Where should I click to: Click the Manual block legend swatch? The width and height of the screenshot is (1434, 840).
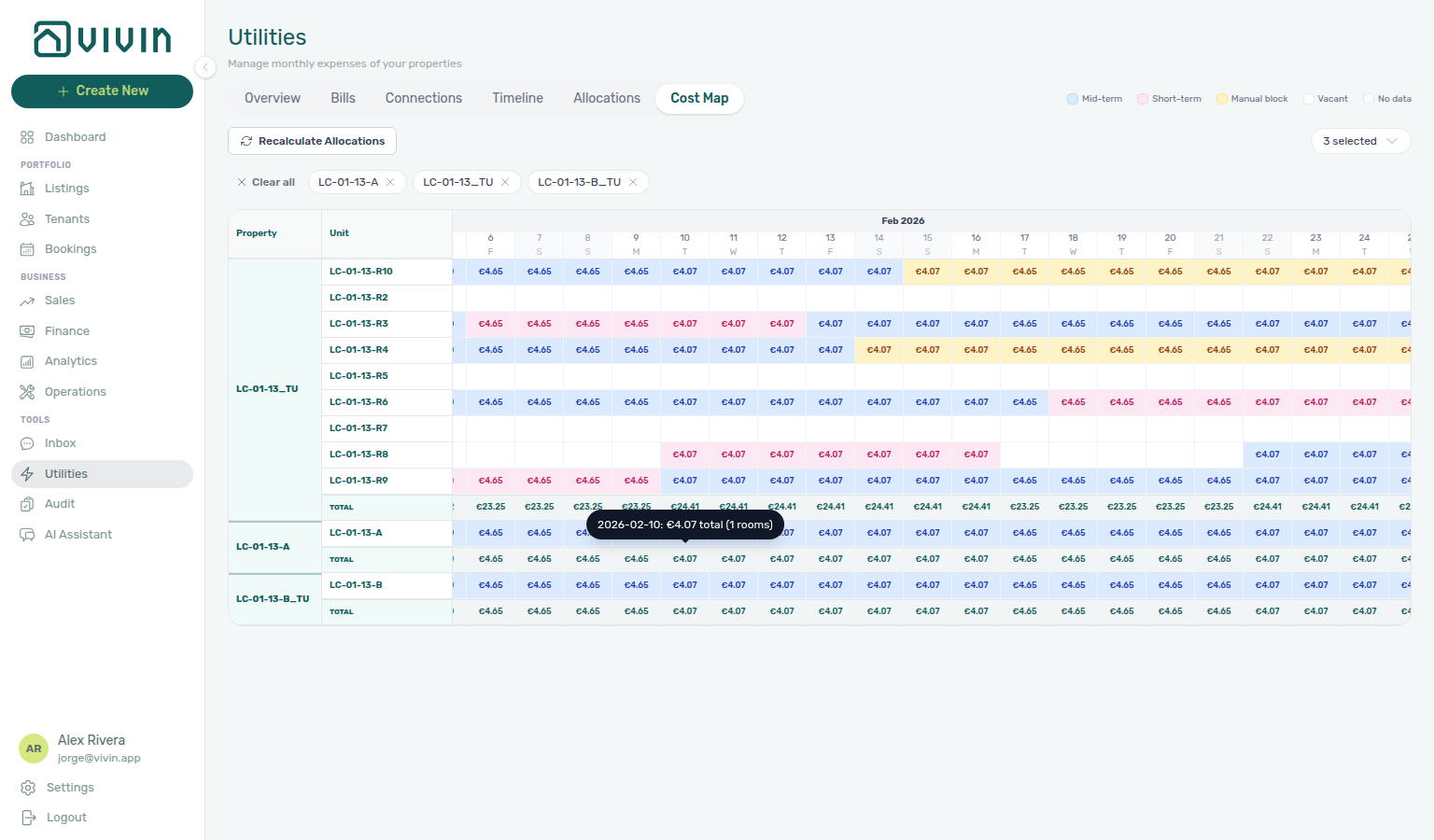[x=1222, y=99]
